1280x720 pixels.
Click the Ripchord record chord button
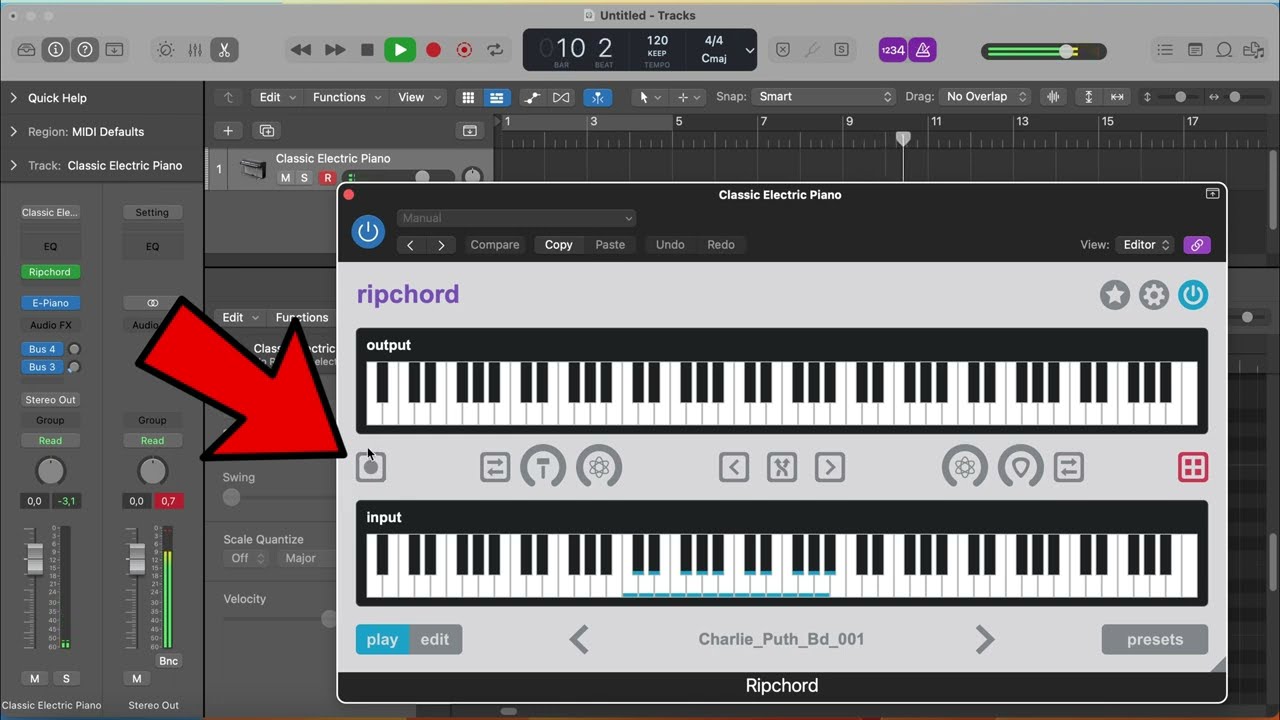pyautogui.click(x=371, y=467)
